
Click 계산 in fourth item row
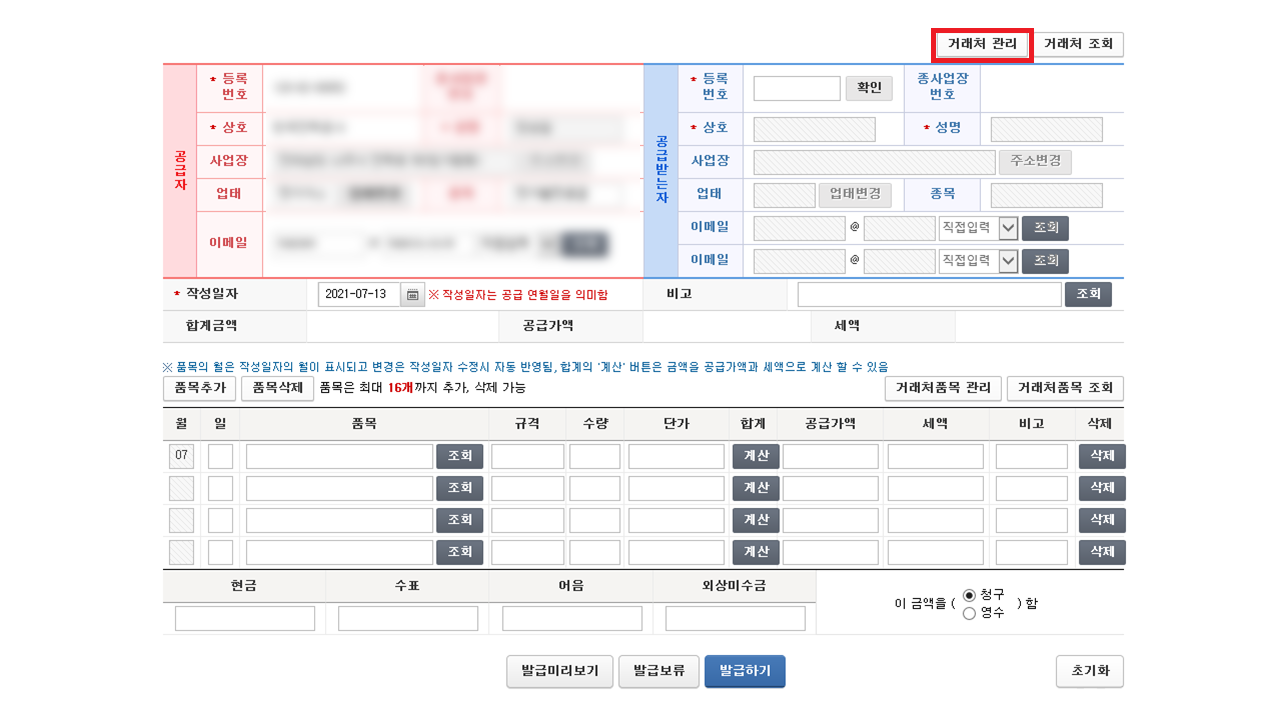pos(756,552)
